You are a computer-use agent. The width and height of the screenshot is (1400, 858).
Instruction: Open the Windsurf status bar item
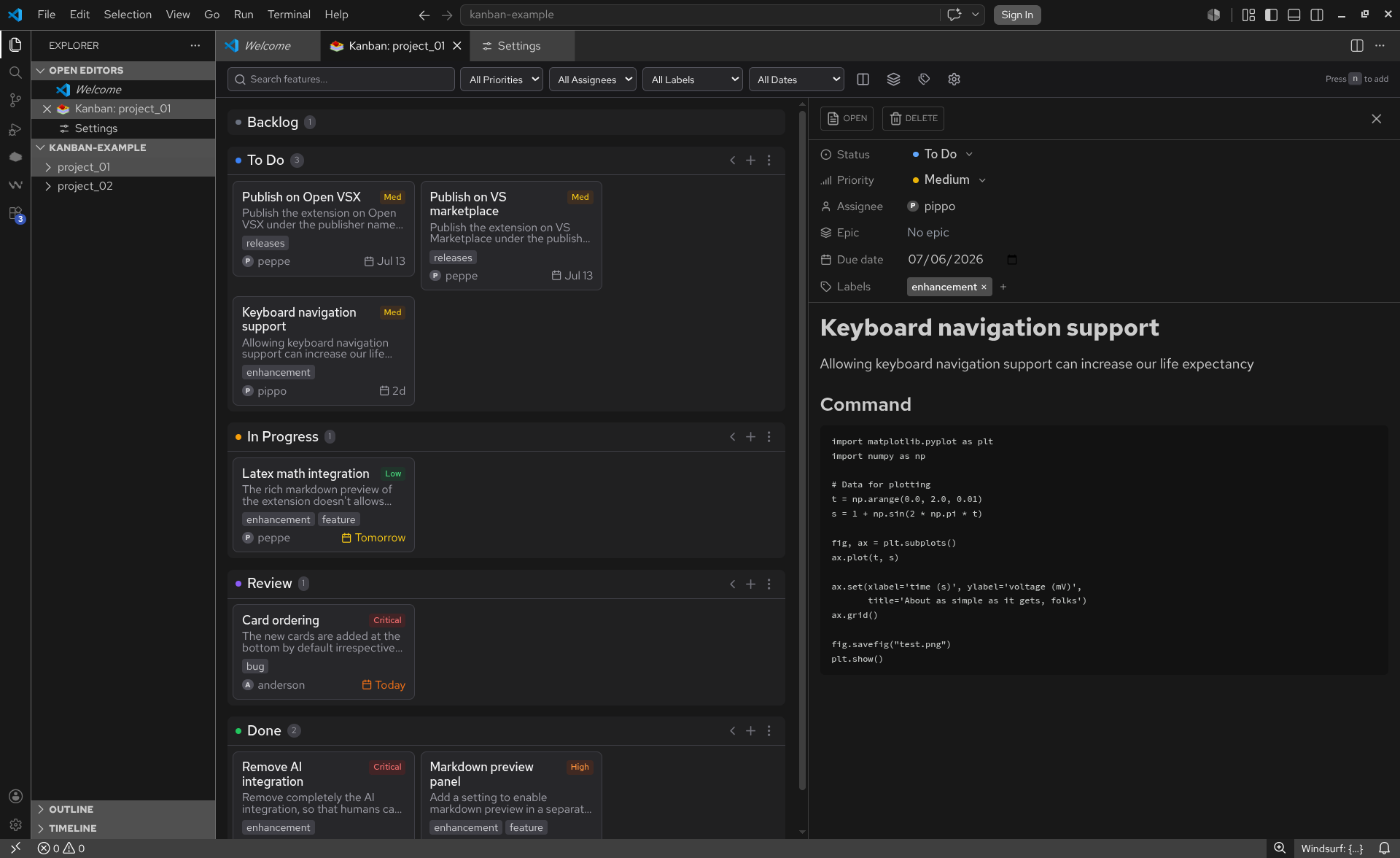1331,849
